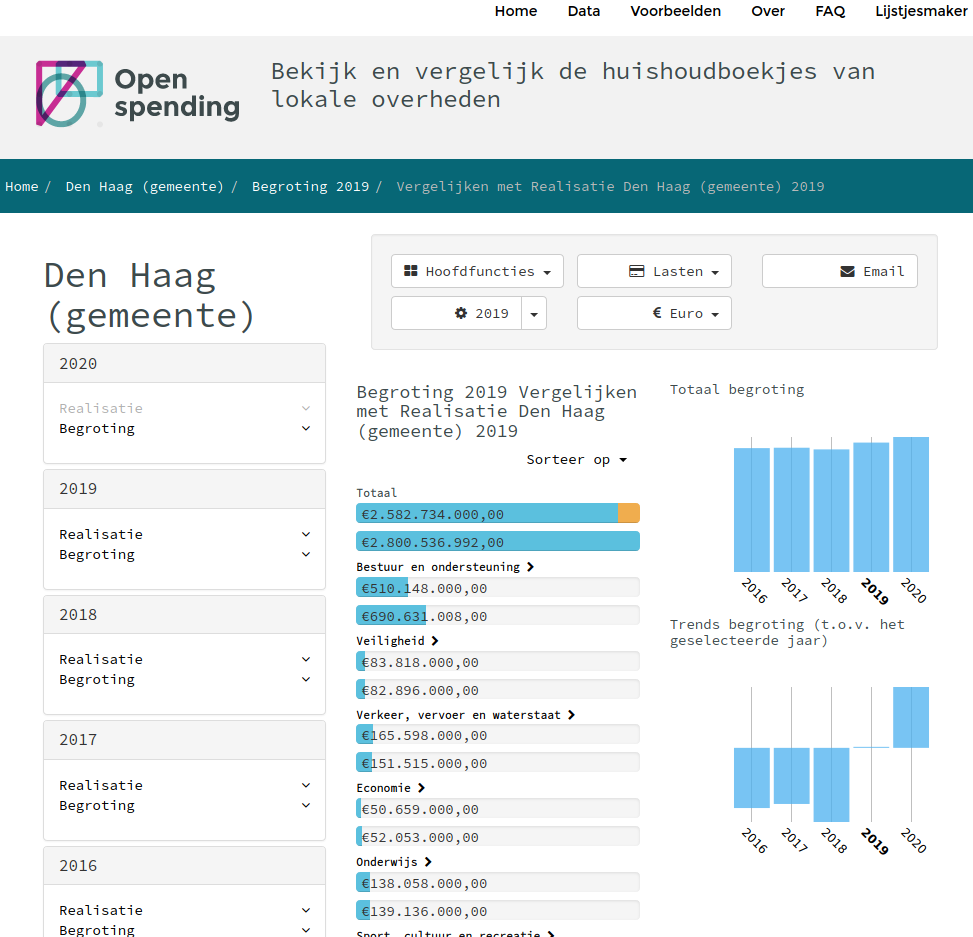The image size is (973, 937).
Task: Expand 2019 Realisatie chevron
Action: [306, 534]
